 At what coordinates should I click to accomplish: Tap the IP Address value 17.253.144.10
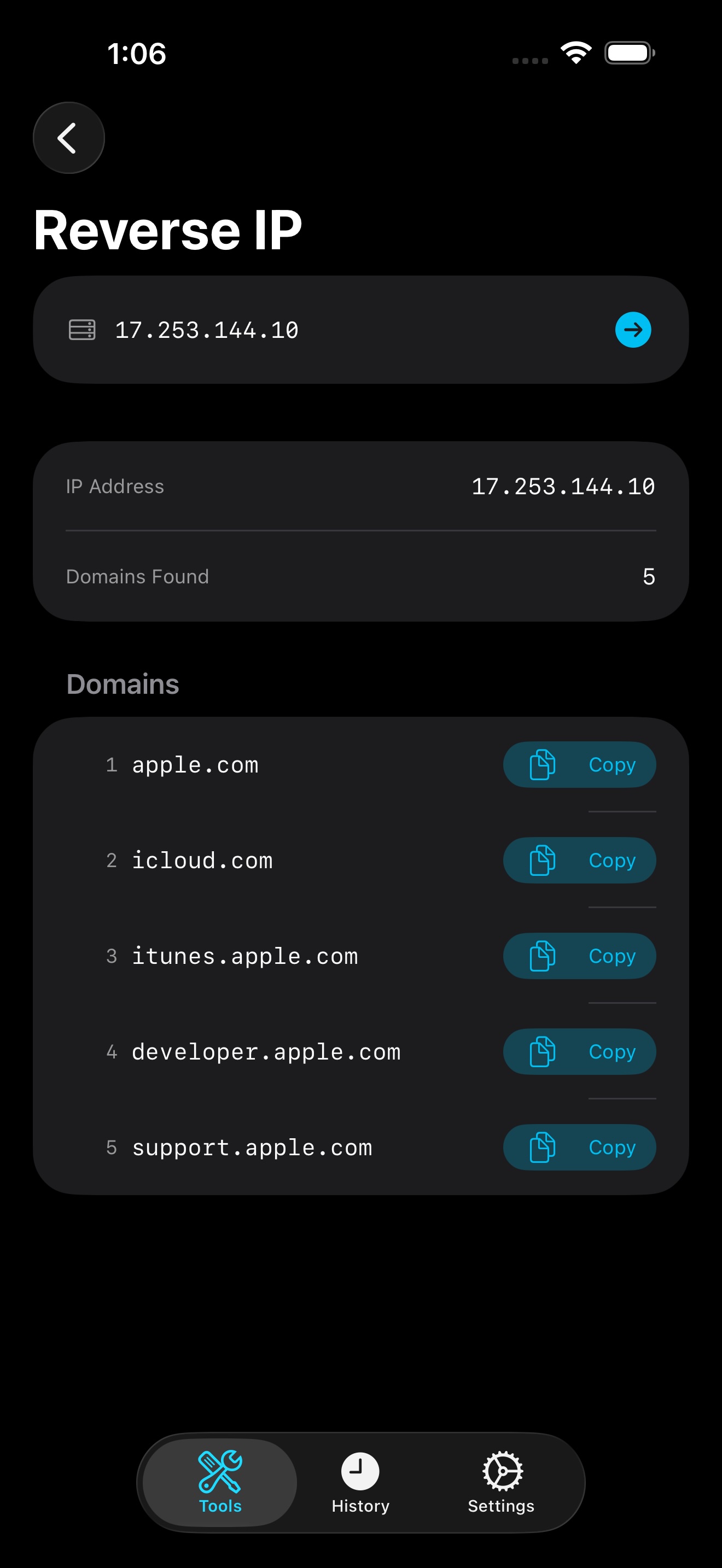click(562, 487)
